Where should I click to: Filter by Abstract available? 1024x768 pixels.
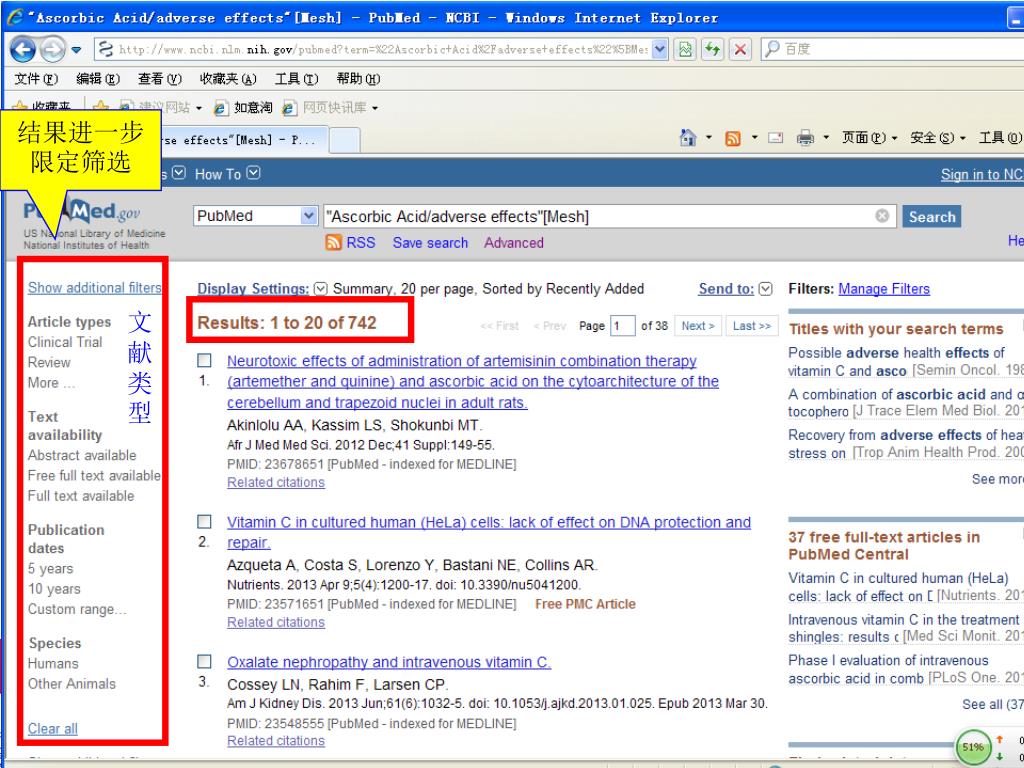coord(82,455)
